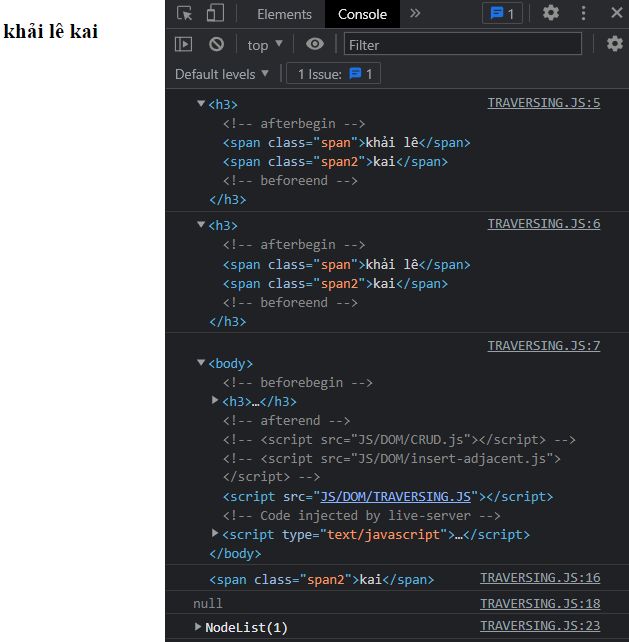The image size is (629, 642).
Task: Expand the h3 node inside body
Action: pyautogui.click(x=215, y=400)
